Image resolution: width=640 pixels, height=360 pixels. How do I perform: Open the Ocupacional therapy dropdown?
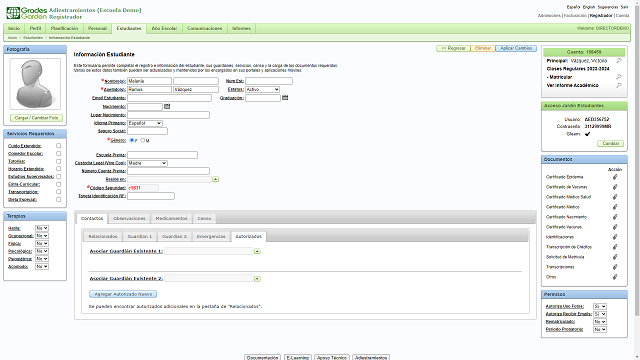(42, 236)
